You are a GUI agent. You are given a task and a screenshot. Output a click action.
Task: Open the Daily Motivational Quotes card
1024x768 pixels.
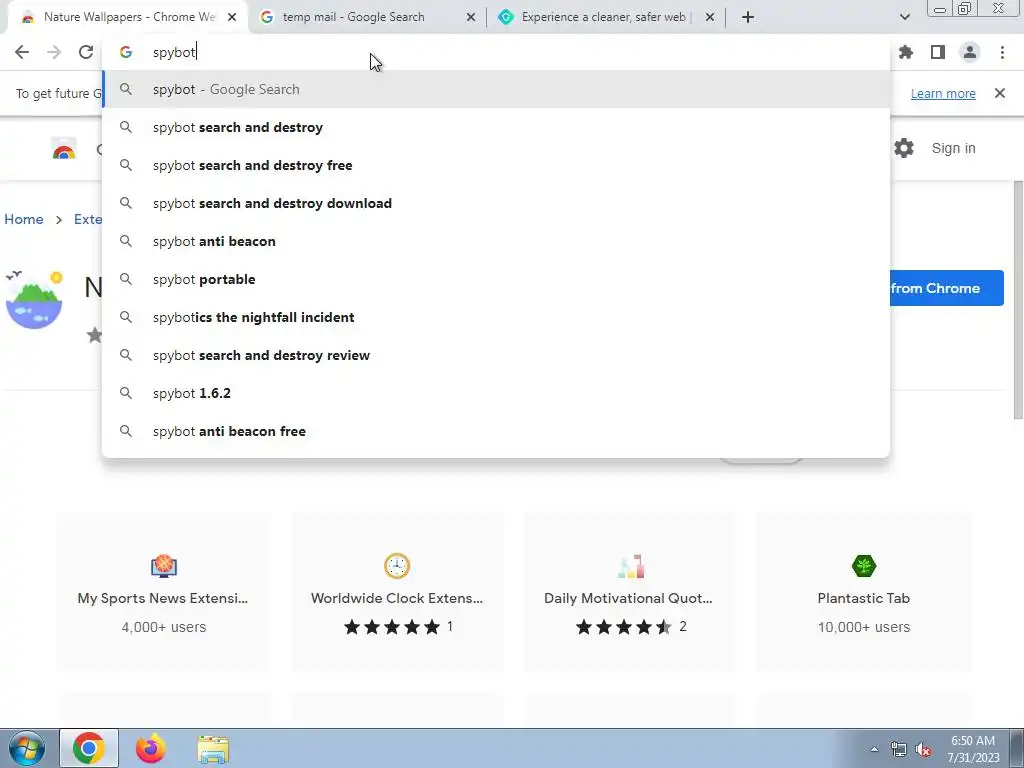click(x=630, y=592)
